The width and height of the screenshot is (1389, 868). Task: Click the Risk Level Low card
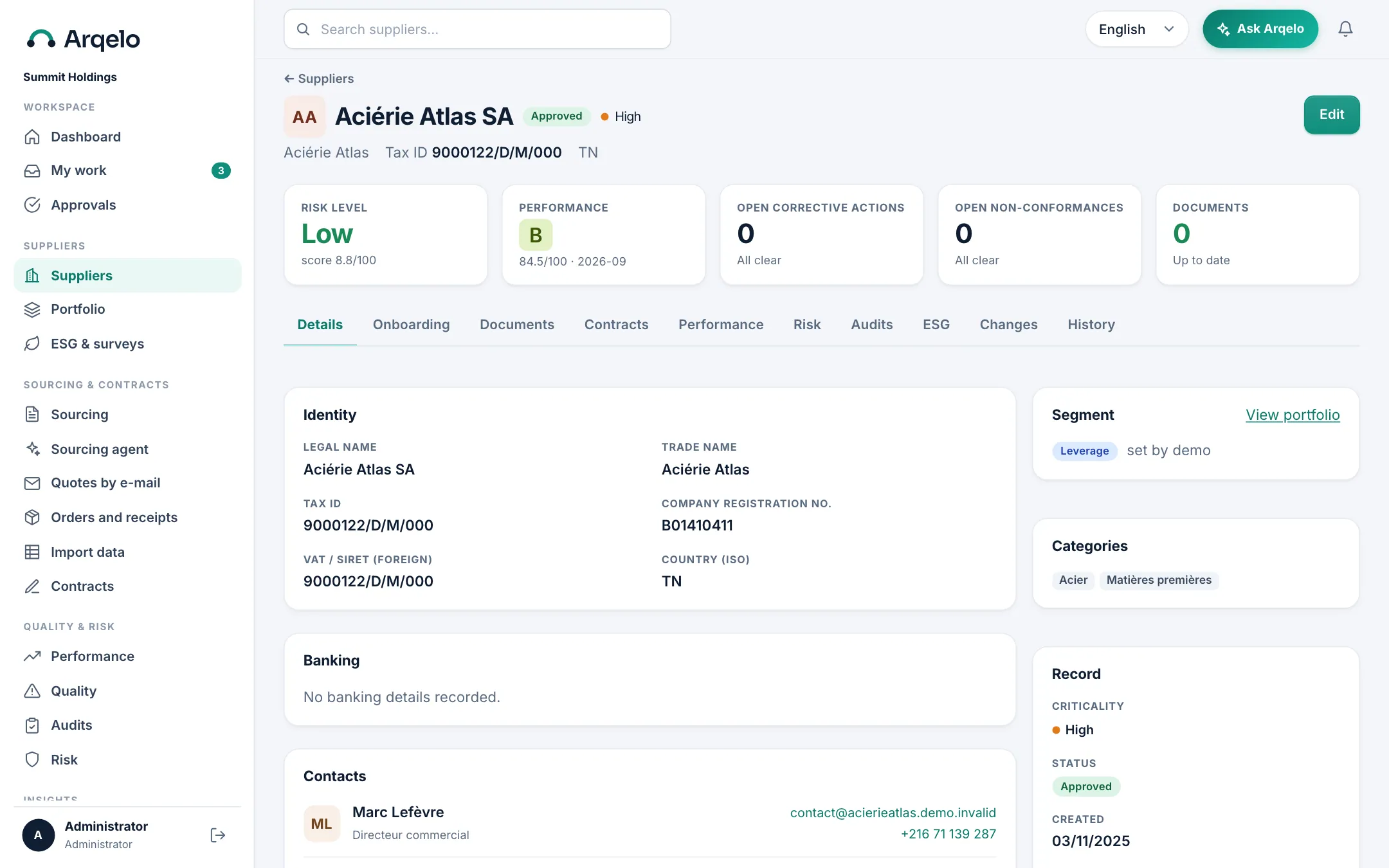pyautogui.click(x=385, y=235)
